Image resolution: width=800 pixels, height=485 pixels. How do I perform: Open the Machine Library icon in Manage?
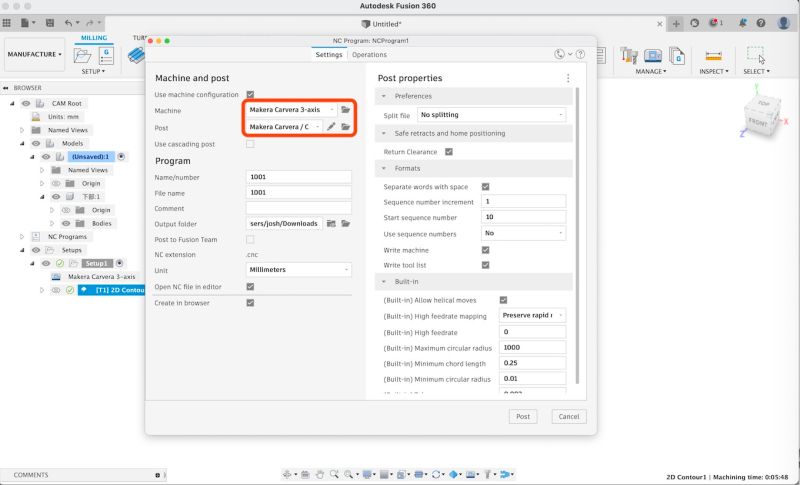653,55
